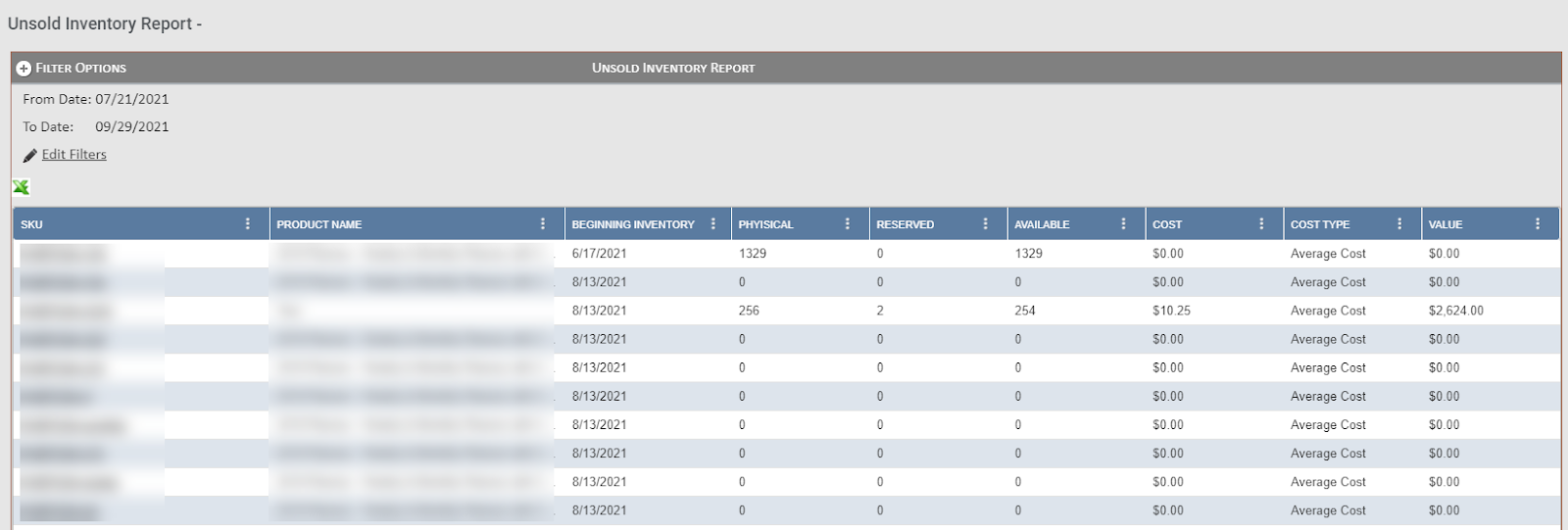Expand Filter Options with plus icon
Viewport: 1568px width, 530px height.
pyautogui.click(x=24, y=69)
